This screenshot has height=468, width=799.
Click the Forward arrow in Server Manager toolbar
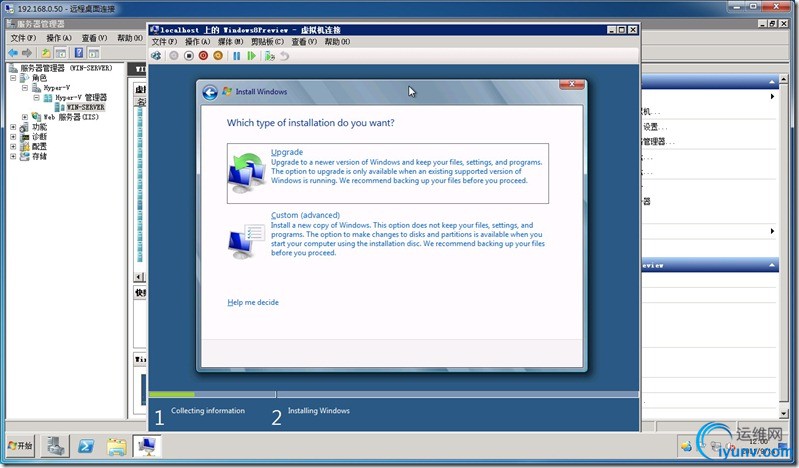(27, 53)
